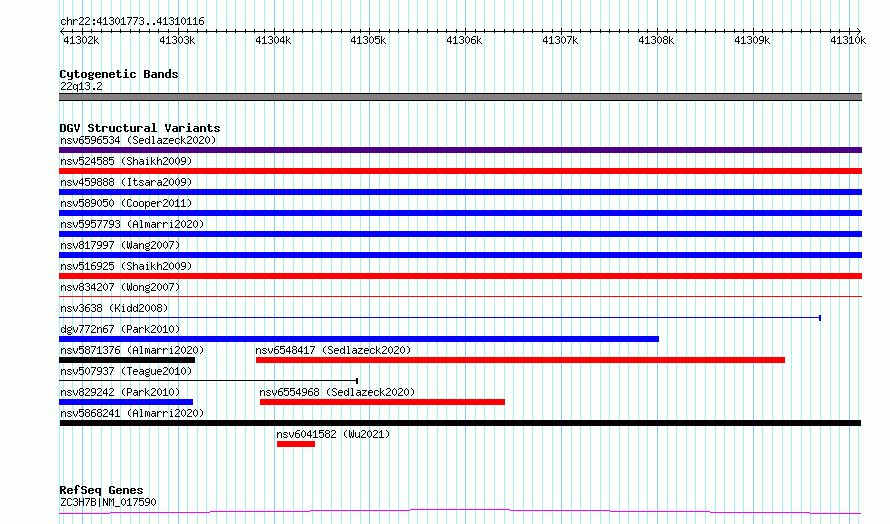Viewport: 890px width, 524px height.
Task: Click the 41309k ruler tick label
Action: pyautogui.click(x=752, y=40)
